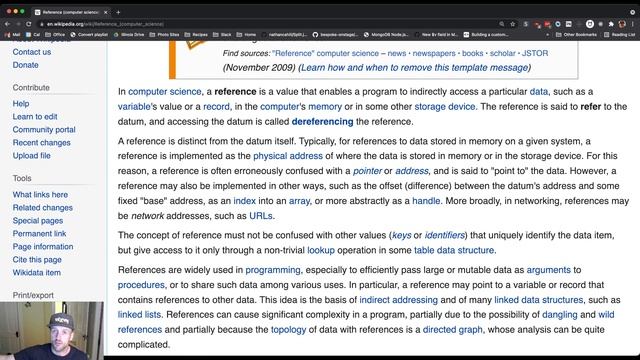Screen dimensions: 640x360
Task: Follow the 'computer science' article link
Action: 164,92
